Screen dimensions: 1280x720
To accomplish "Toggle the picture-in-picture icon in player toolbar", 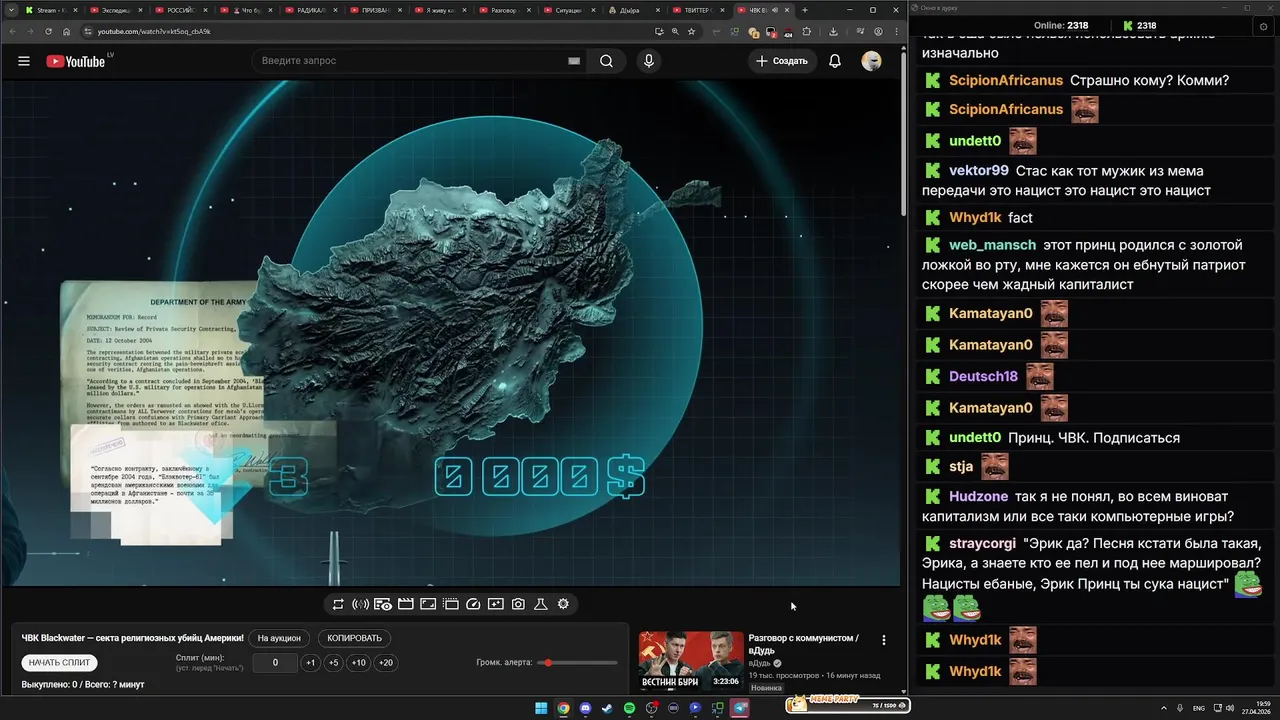I will (x=428, y=604).
